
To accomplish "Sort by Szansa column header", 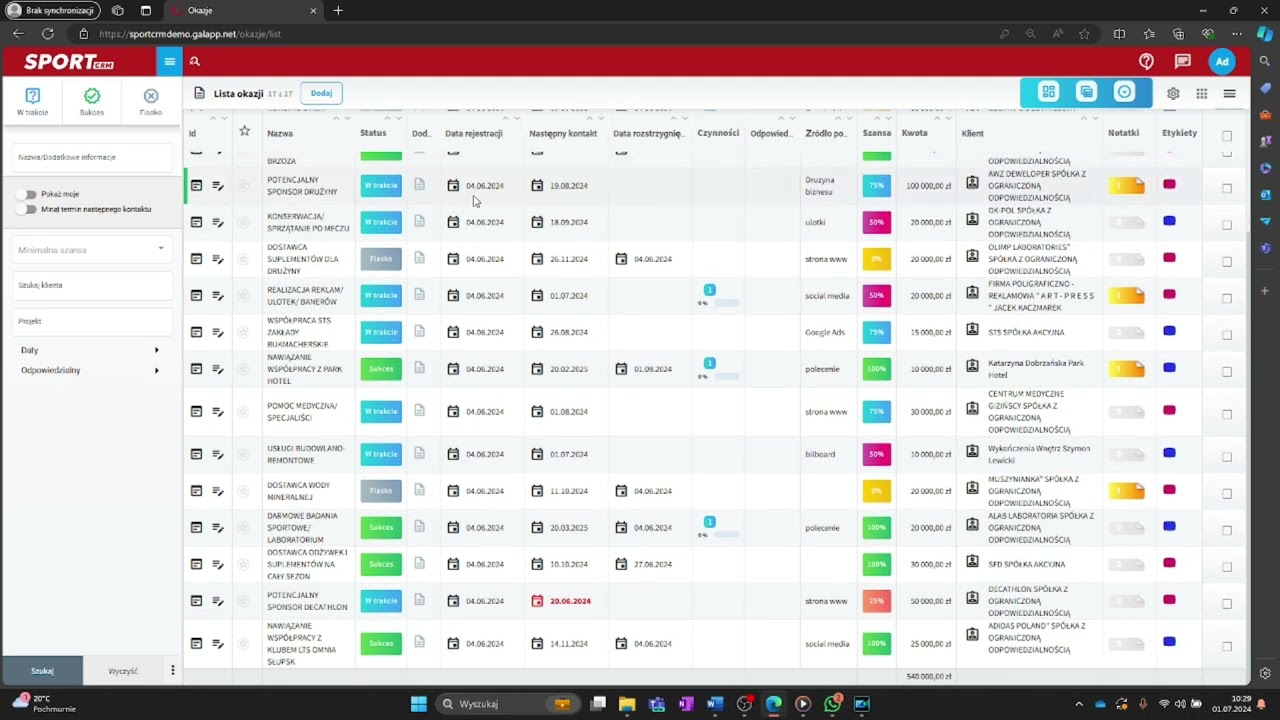I will pyautogui.click(x=876, y=133).
